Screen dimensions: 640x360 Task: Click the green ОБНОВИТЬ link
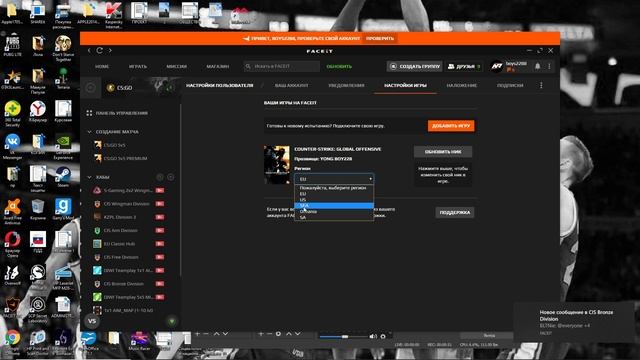coord(339,67)
